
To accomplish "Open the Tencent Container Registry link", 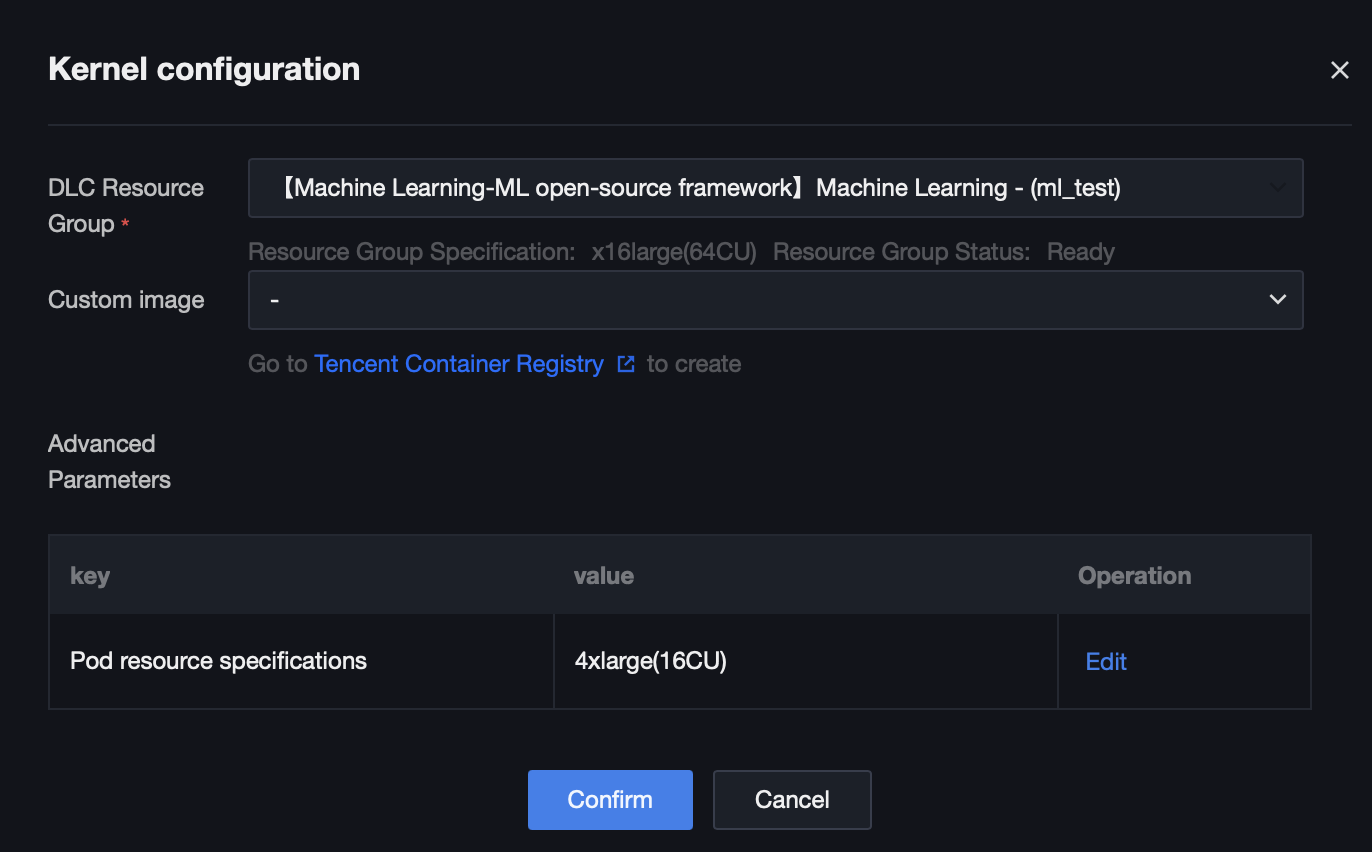I will tap(459, 364).
